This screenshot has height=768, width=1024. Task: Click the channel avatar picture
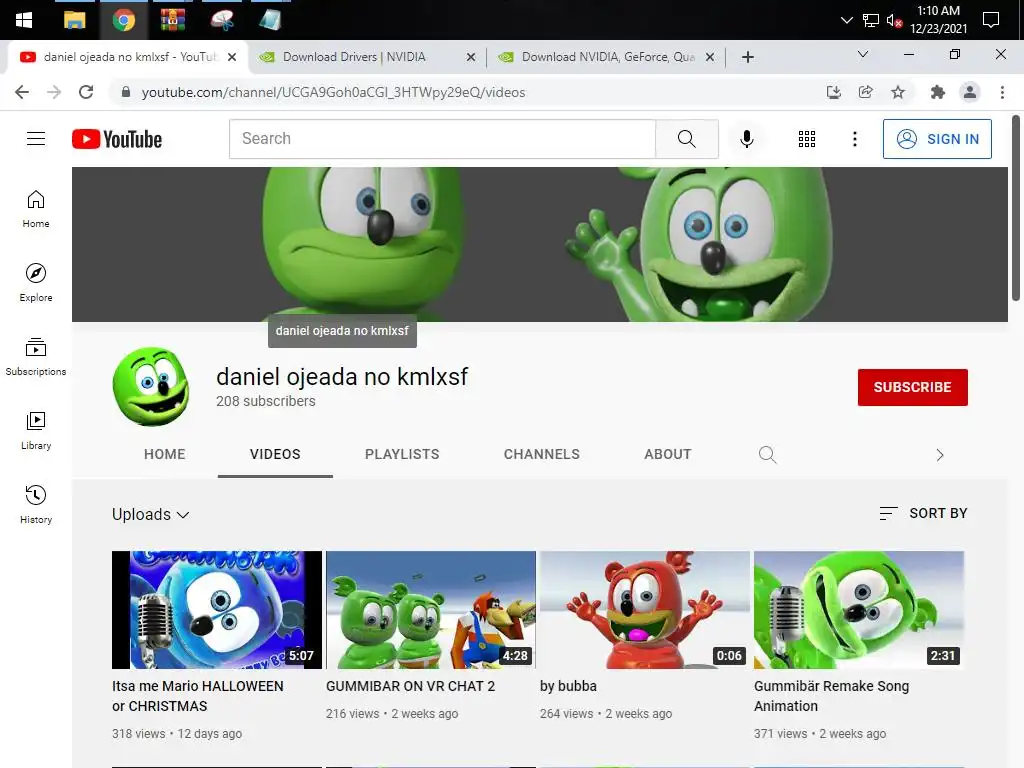(x=151, y=387)
